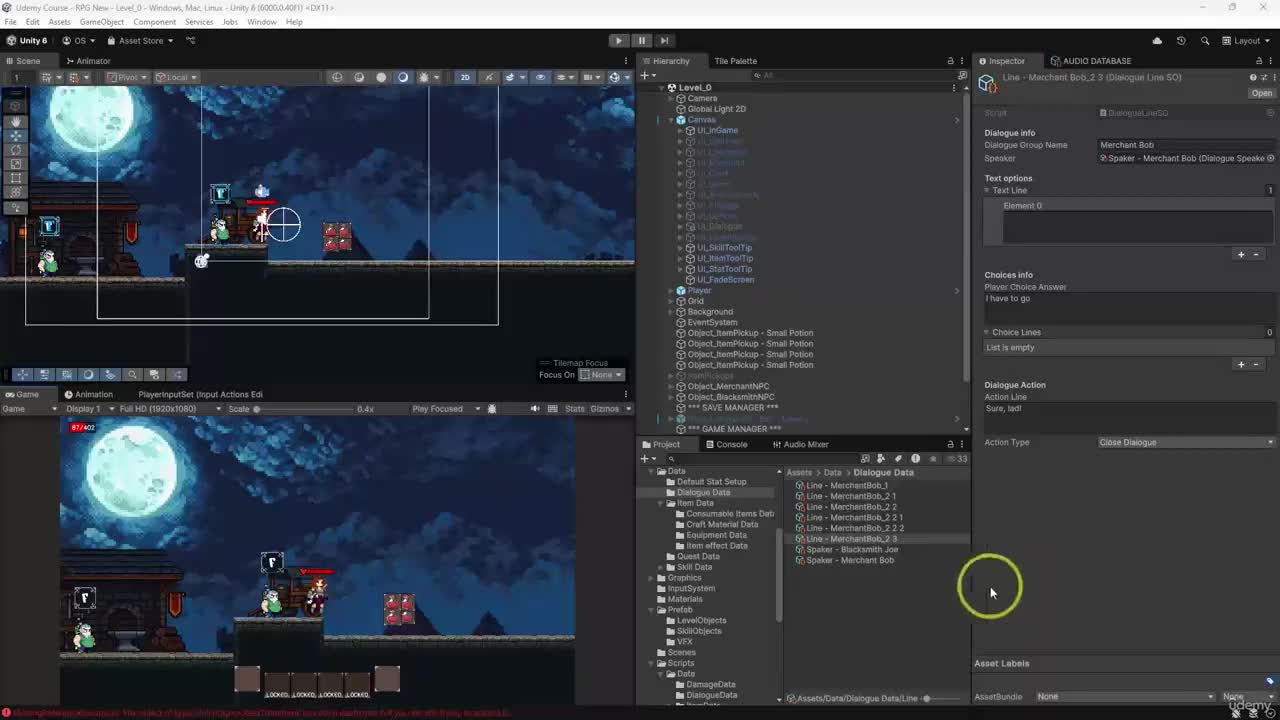Viewport: 1280px width, 720px height.
Task: Select Spaker - Merchant Bob asset
Action: (849, 561)
